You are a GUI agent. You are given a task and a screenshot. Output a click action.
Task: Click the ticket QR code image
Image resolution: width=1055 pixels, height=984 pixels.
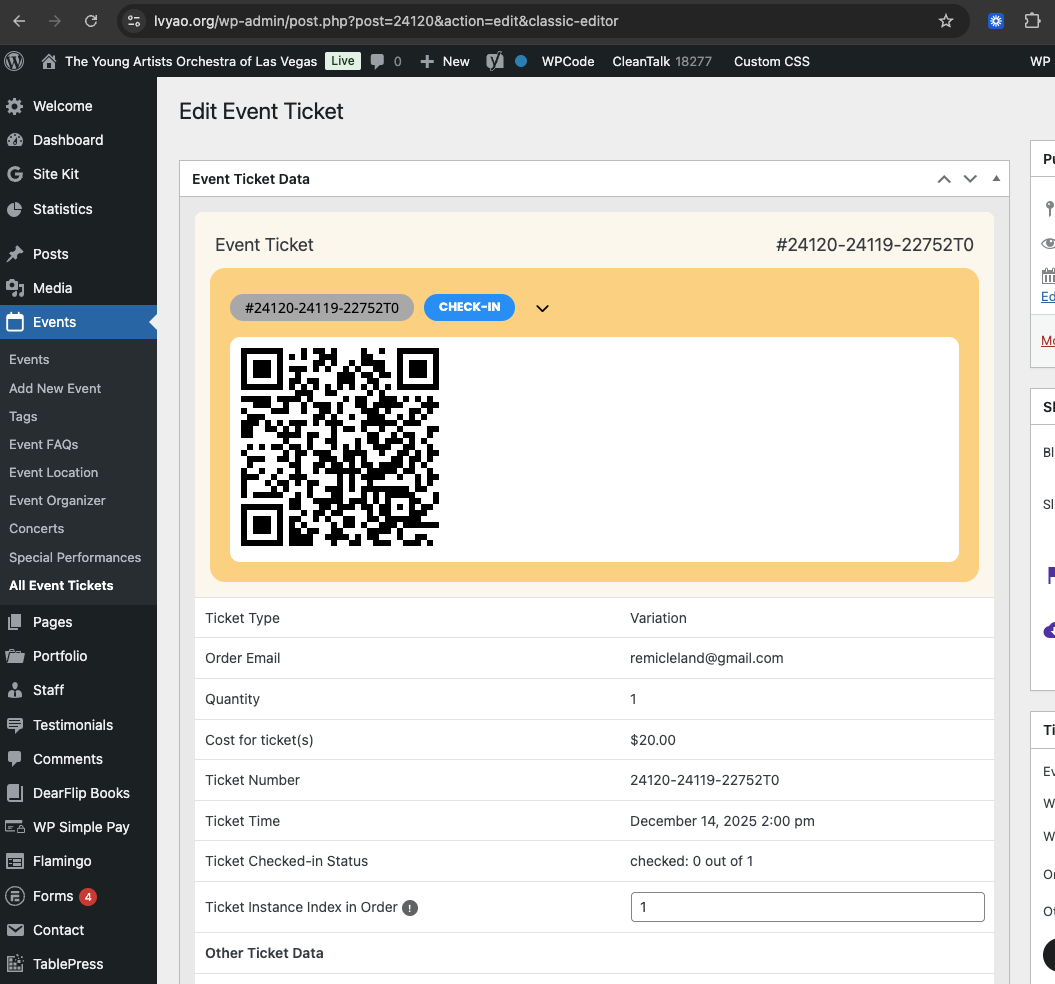pos(340,447)
